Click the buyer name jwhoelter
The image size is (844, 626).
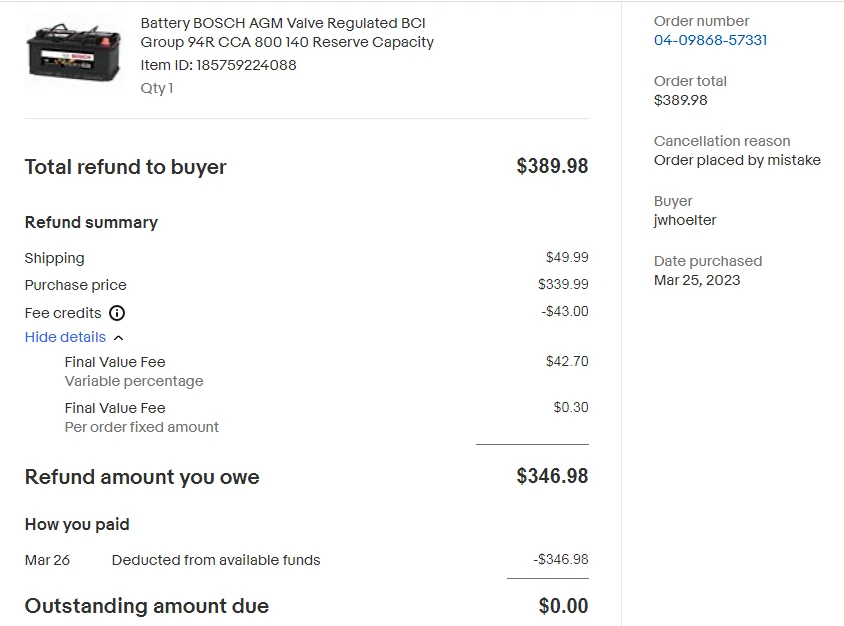point(685,220)
